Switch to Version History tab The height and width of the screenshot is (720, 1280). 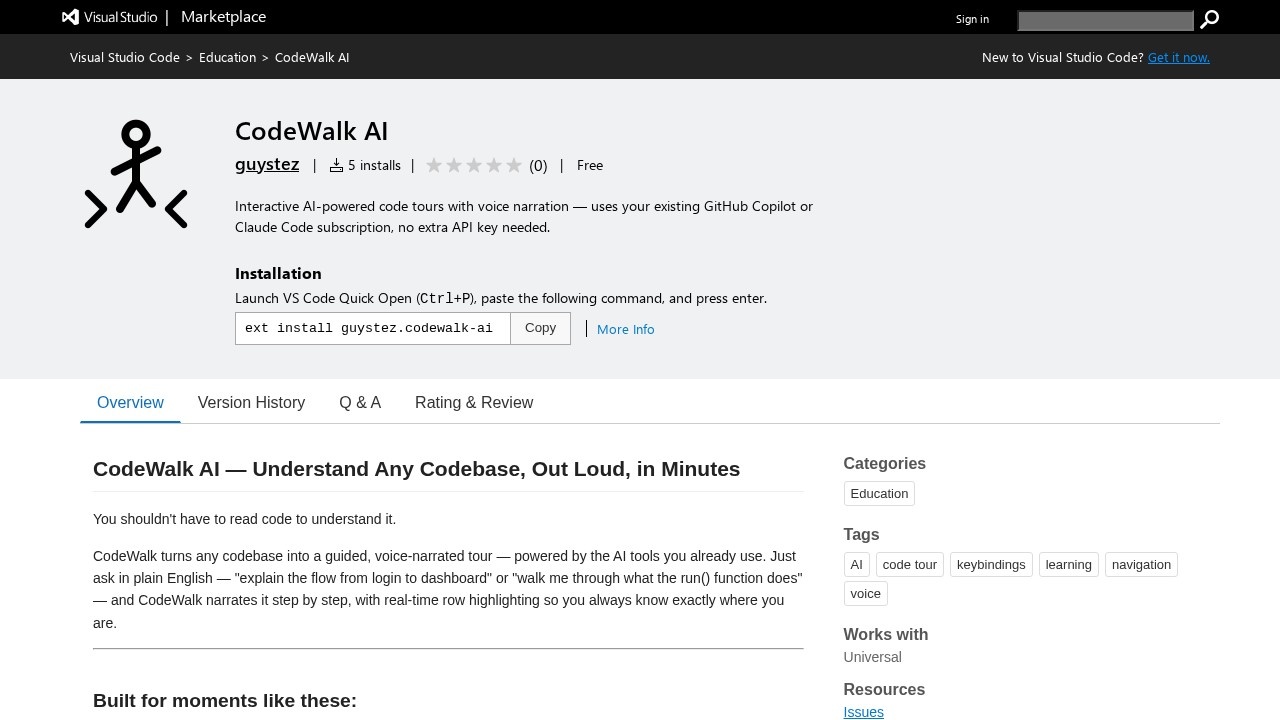(x=251, y=402)
